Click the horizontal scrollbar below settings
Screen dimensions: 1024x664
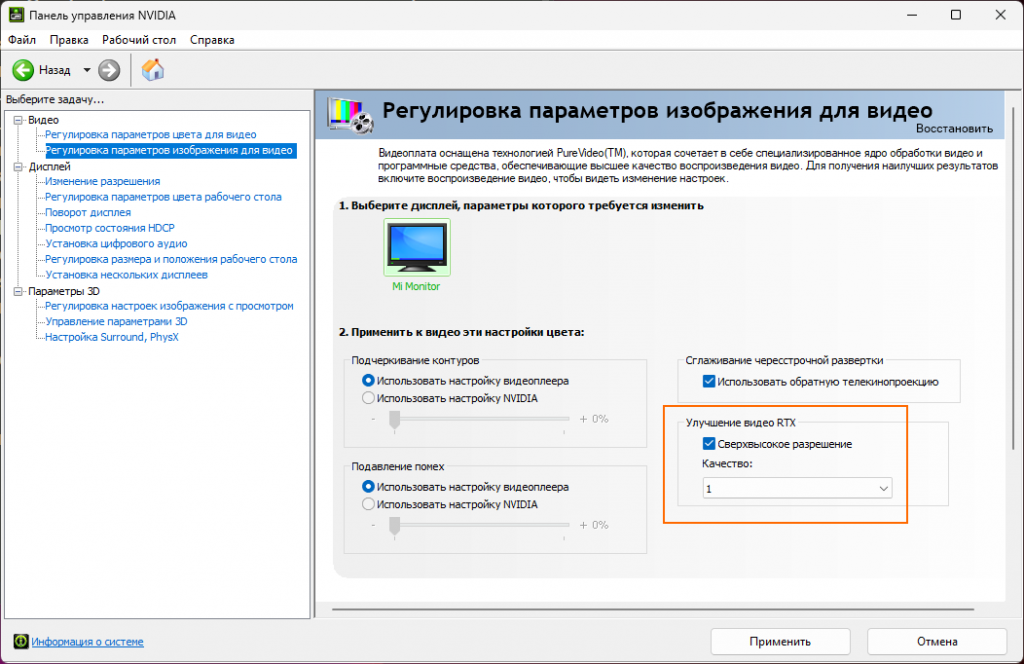click(x=653, y=609)
